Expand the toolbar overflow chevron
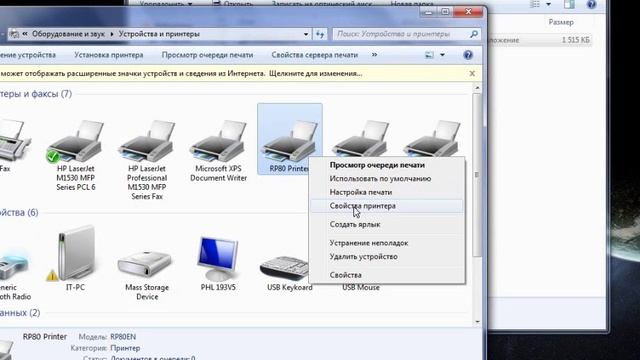The height and width of the screenshot is (360, 640). [x=374, y=55]
